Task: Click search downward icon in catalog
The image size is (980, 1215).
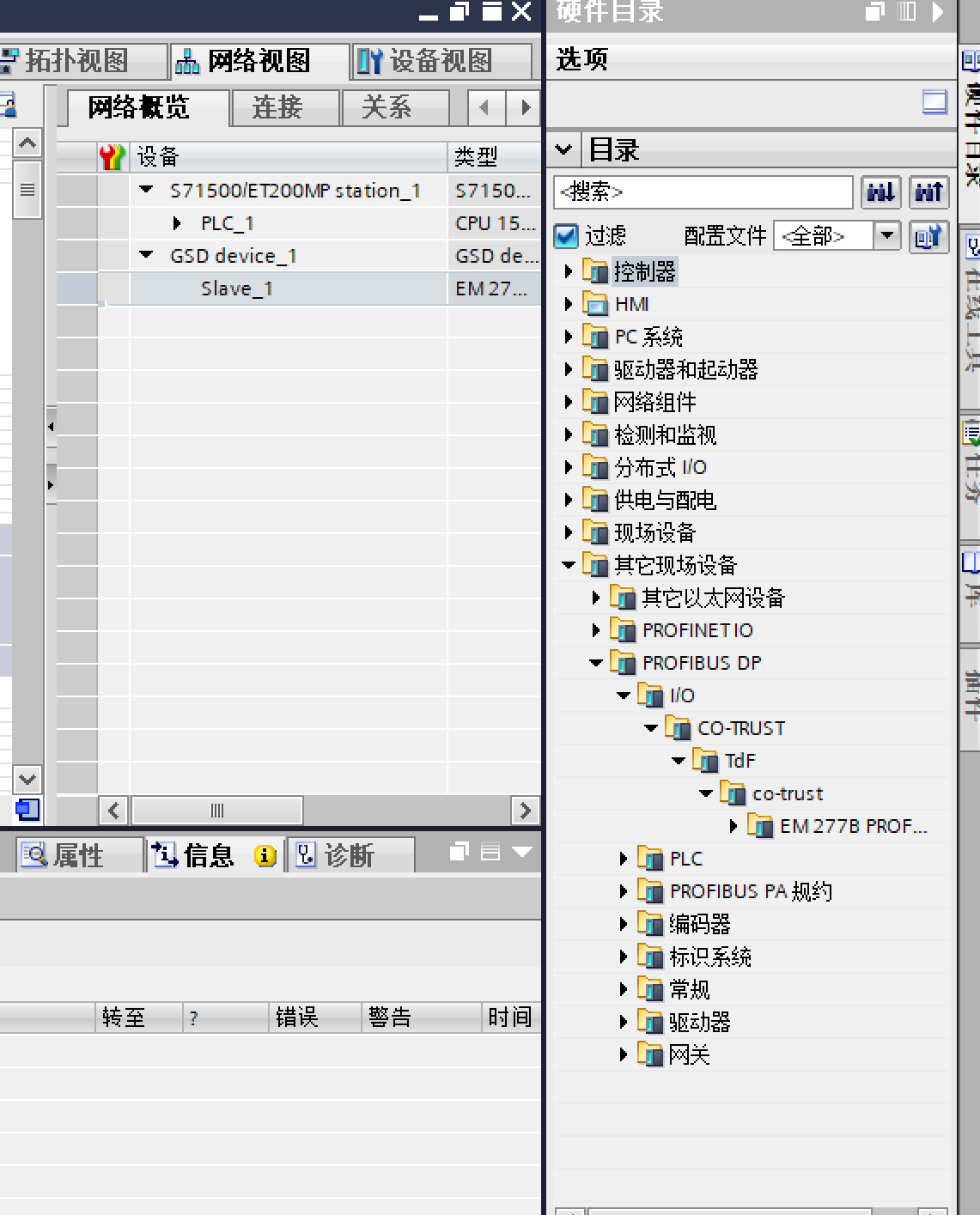Action: tap(881, 191)
